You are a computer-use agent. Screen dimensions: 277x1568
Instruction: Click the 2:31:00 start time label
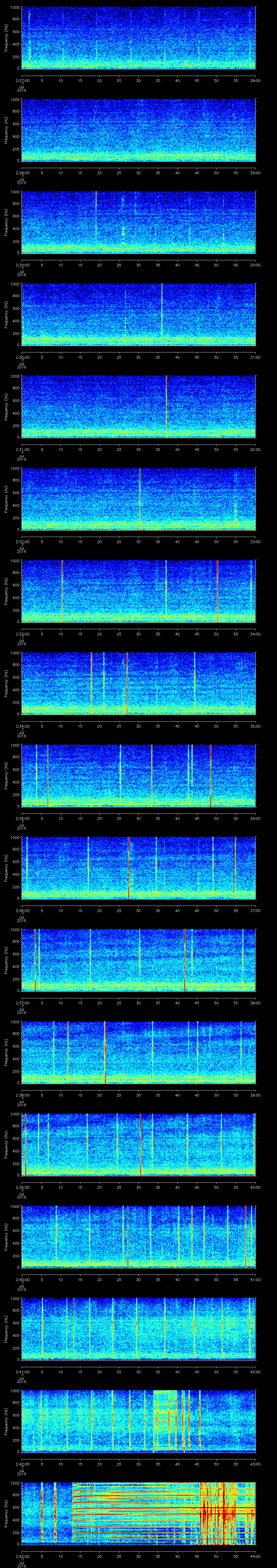click(x=22, y=449)
